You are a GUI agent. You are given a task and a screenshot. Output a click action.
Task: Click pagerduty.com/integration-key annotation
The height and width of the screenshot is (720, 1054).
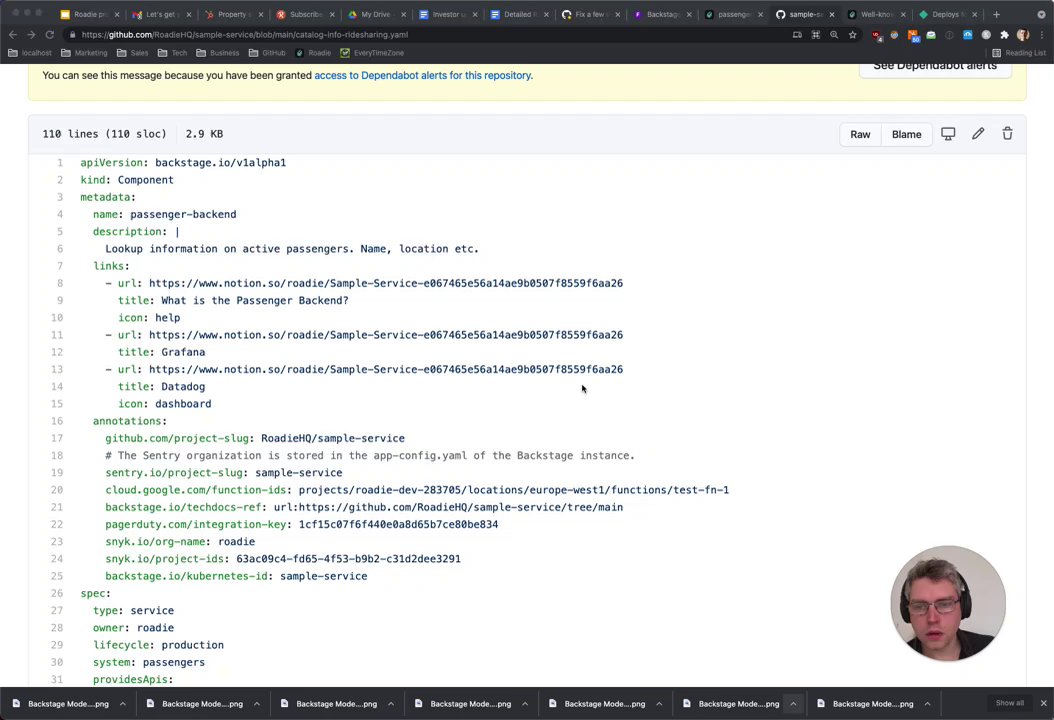[x=196, y=524]
